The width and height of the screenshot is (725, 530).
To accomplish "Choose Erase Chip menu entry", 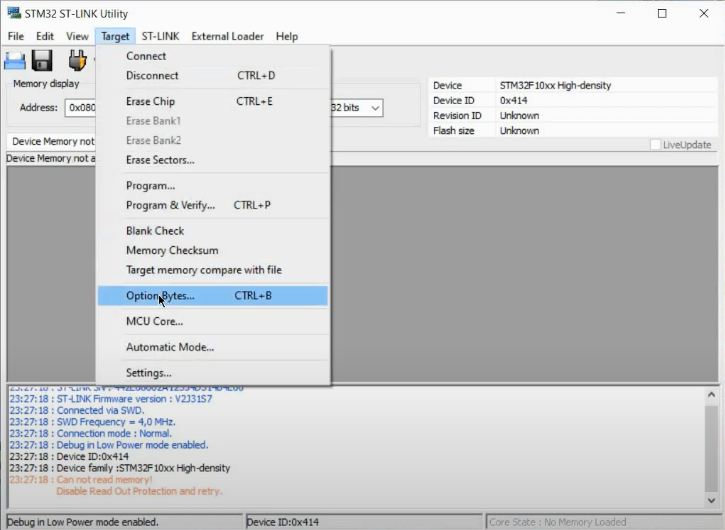I will pyautogui.click(x=150, y=101).
